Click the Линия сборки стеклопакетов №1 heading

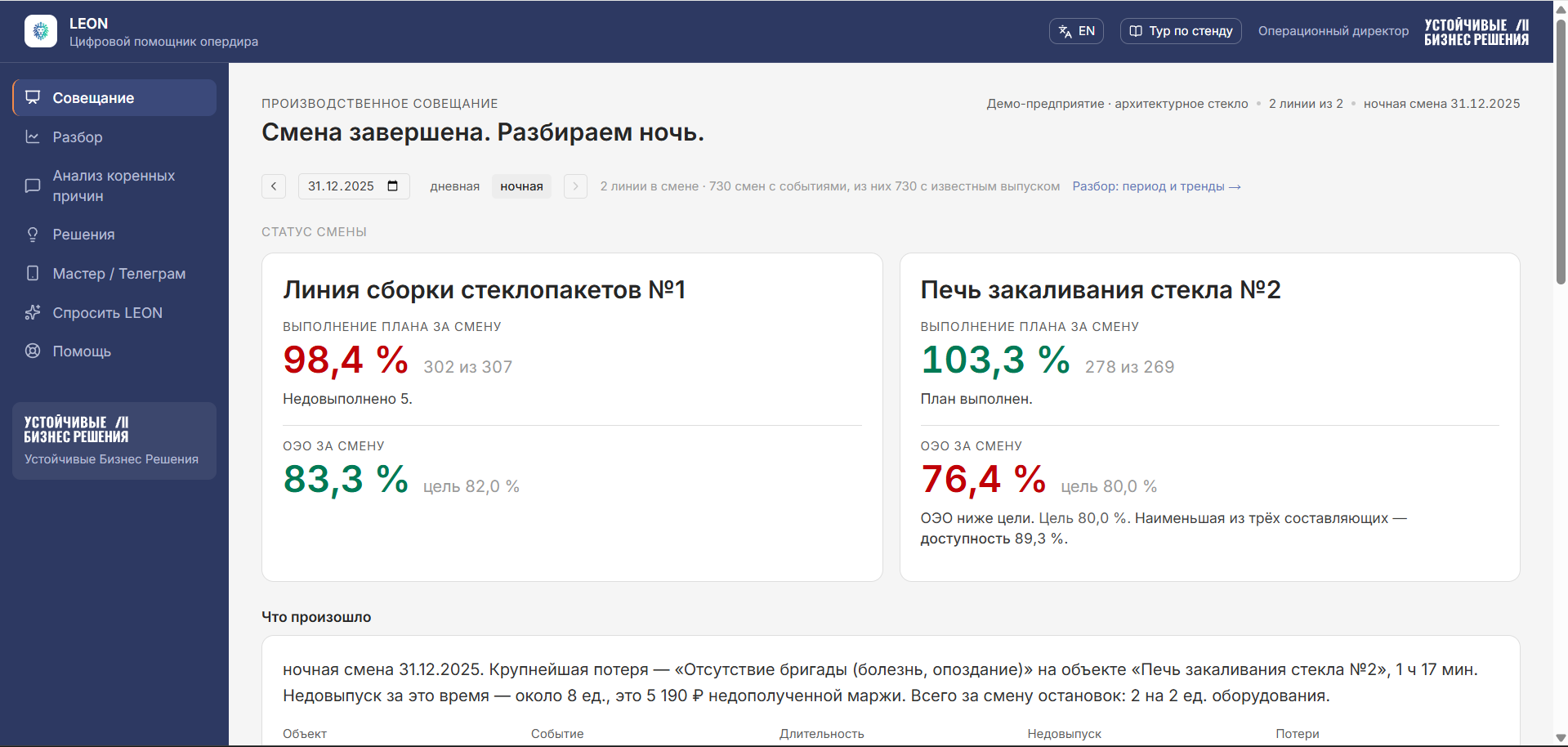pos(484,289)
